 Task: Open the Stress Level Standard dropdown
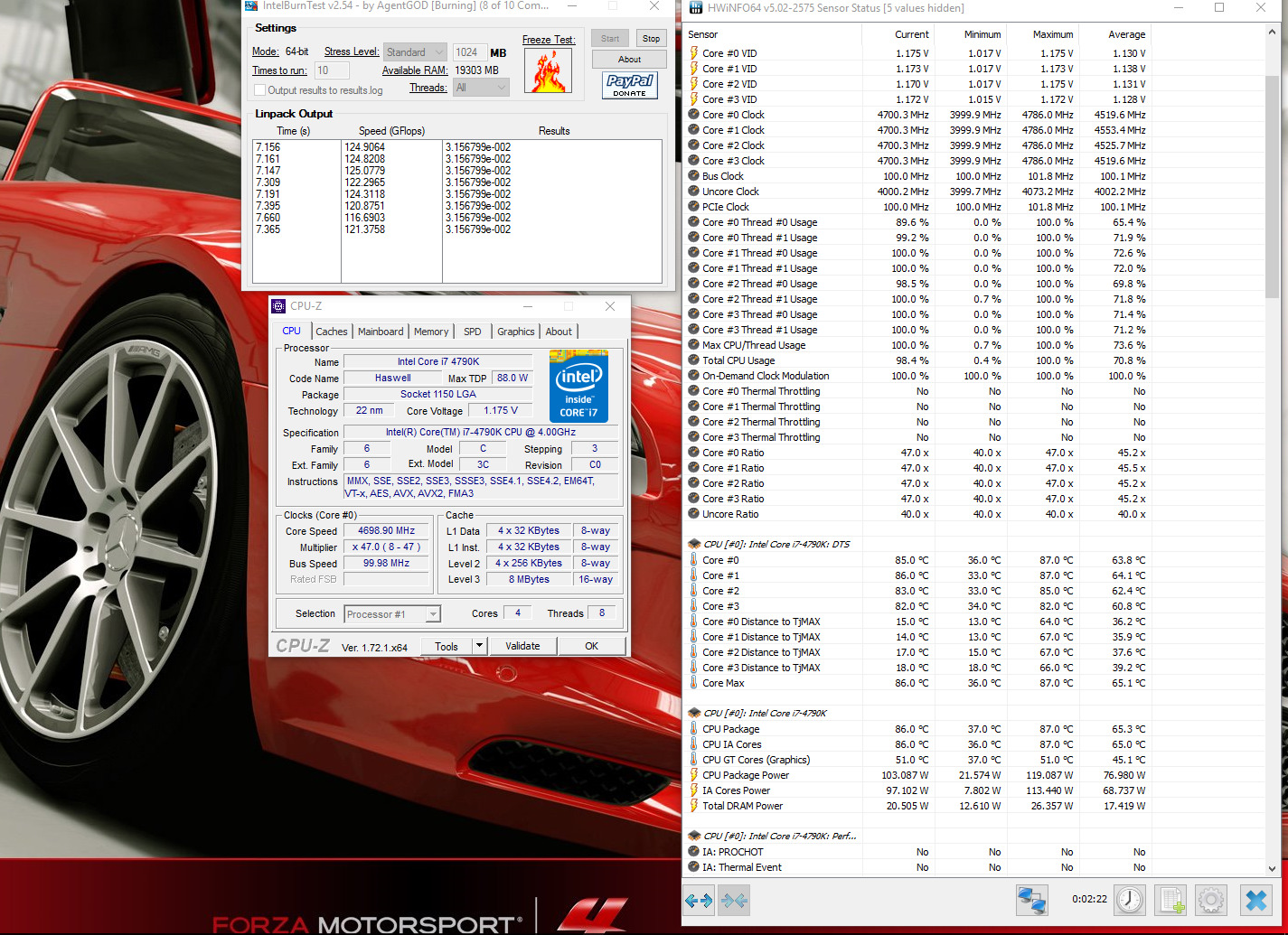pos(415,52)
